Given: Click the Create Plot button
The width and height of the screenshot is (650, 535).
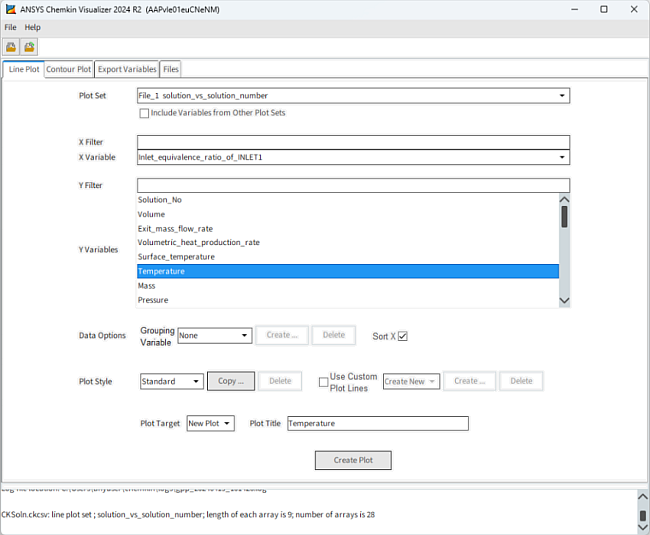Looking at the screenshot, I should click(353, 460).
